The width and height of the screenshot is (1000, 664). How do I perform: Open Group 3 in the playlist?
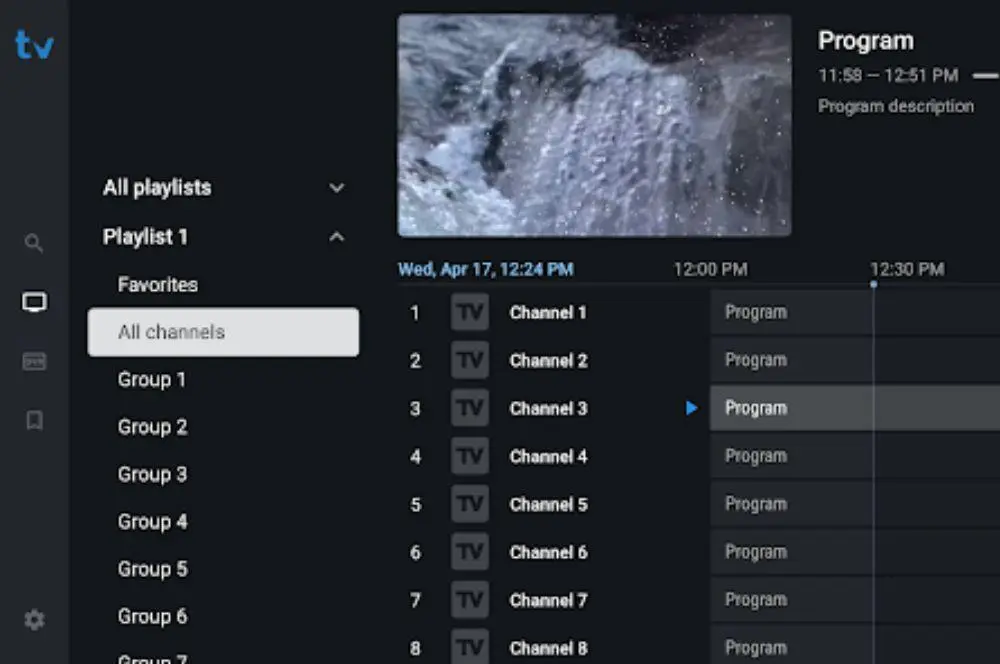pos(152,474)
